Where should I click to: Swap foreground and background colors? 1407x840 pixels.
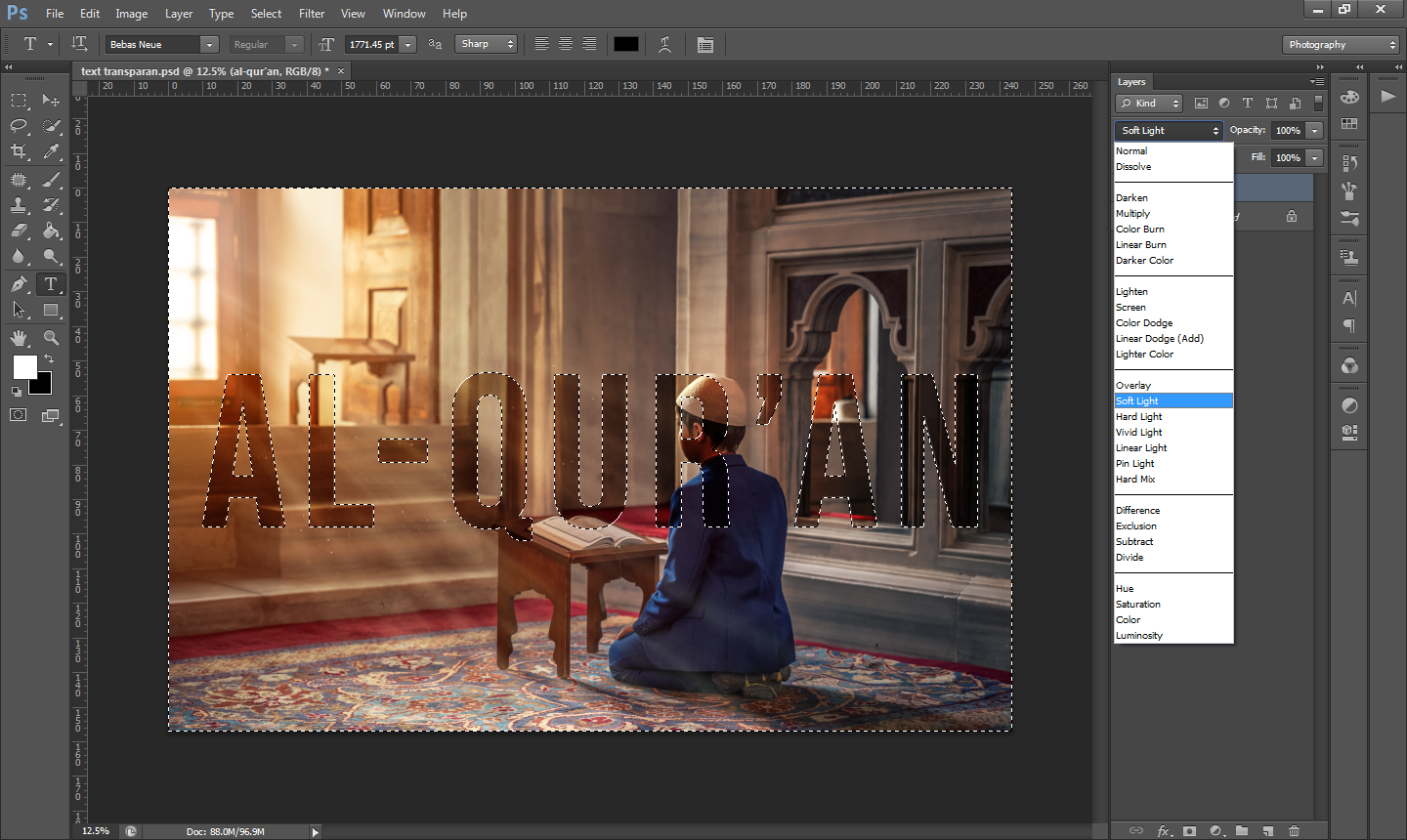click(49, 358)
